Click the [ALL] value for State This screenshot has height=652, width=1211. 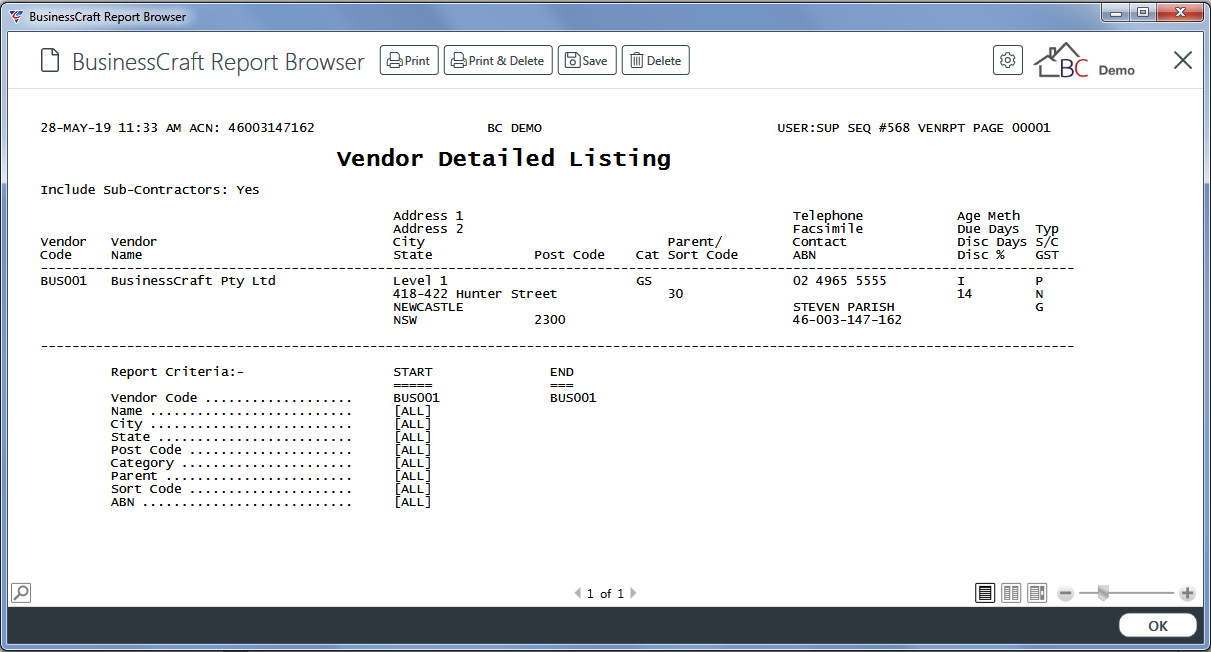coord(413,437)
